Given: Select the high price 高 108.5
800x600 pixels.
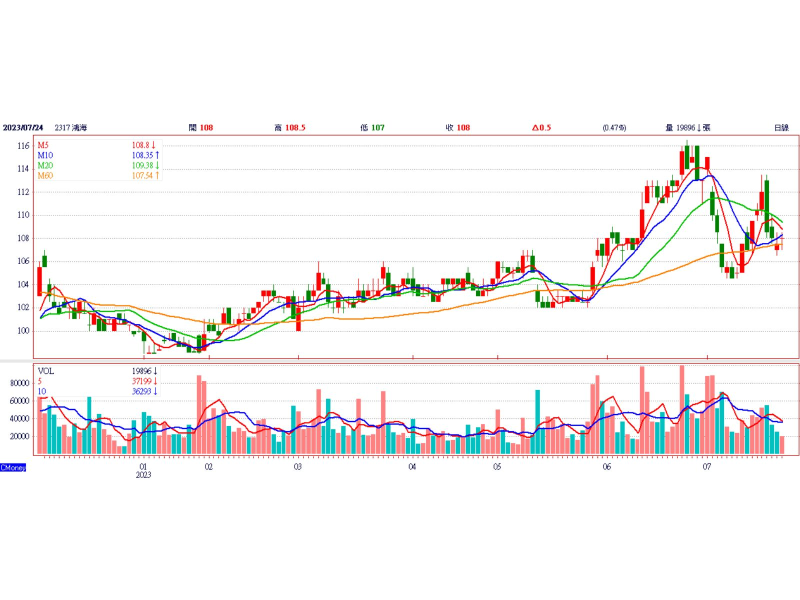Looking at the screenshot, I should [x=289, y=128].
